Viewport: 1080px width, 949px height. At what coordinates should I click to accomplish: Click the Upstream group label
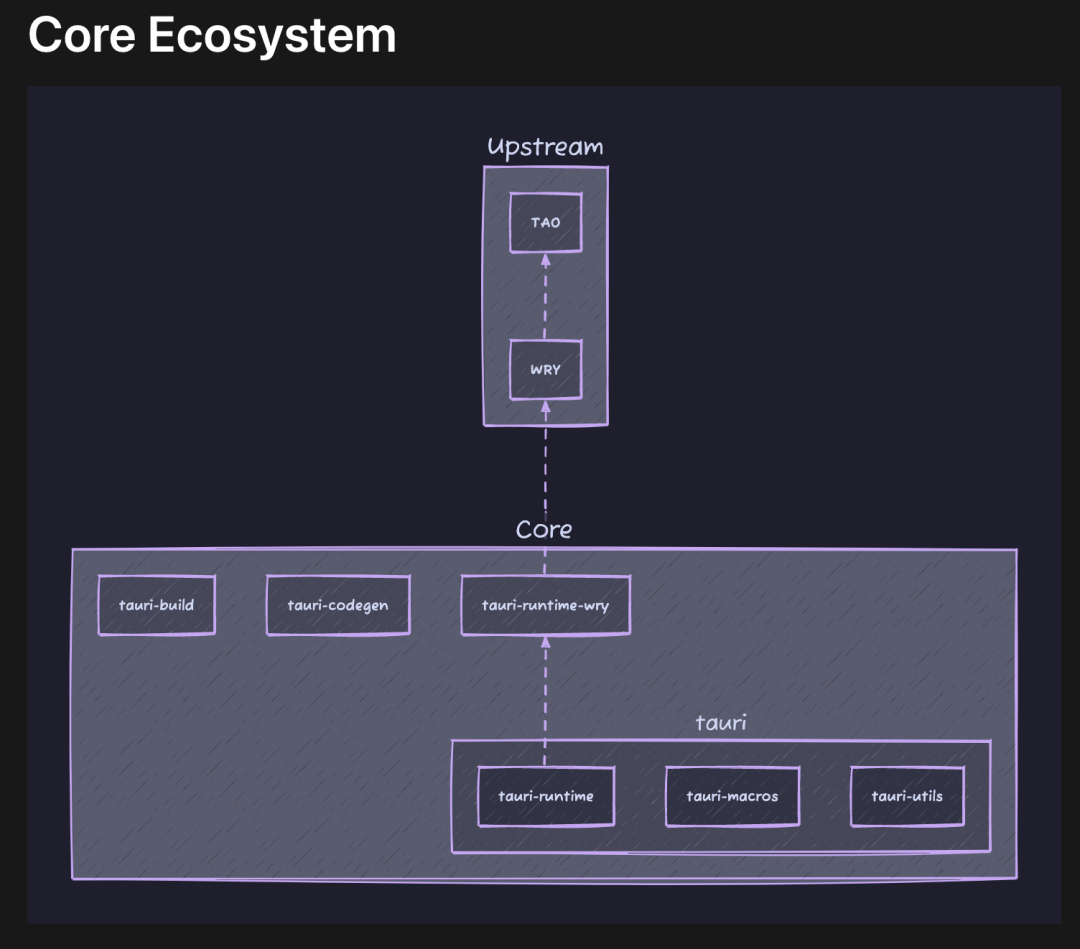545,147
